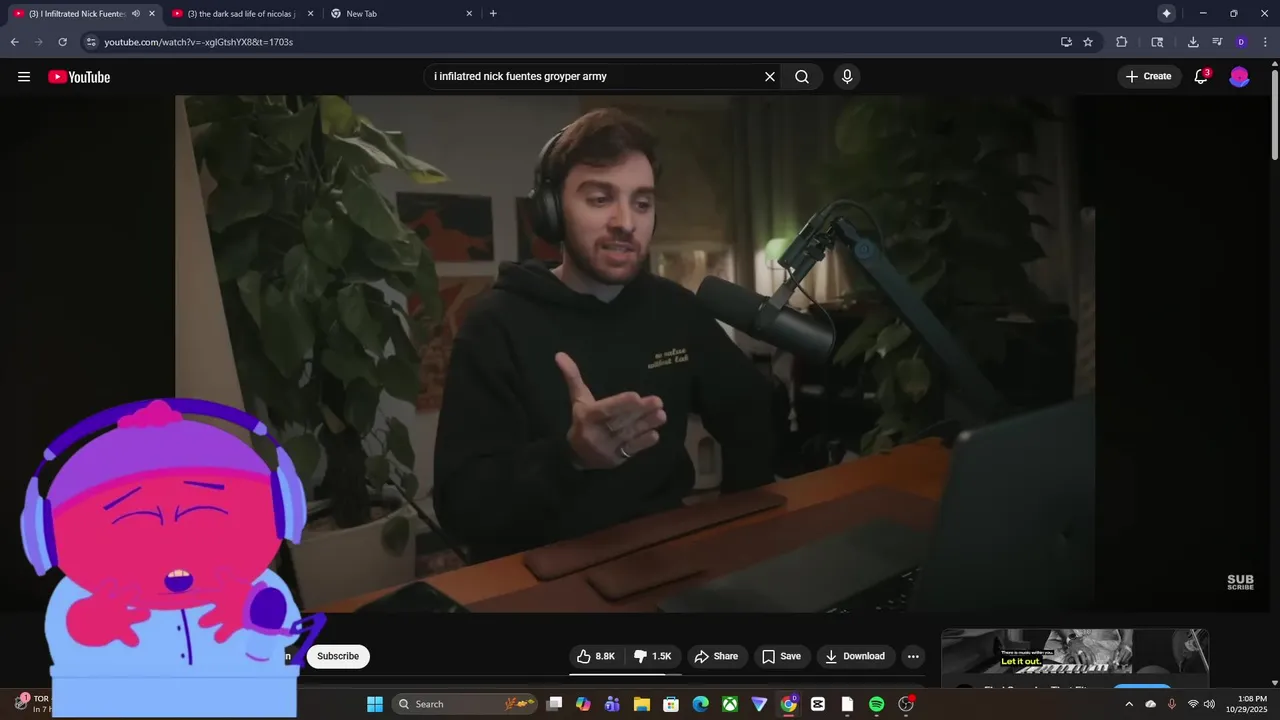Open YouTube notifications bell
1280x720 pixels.
(1202, 76)
